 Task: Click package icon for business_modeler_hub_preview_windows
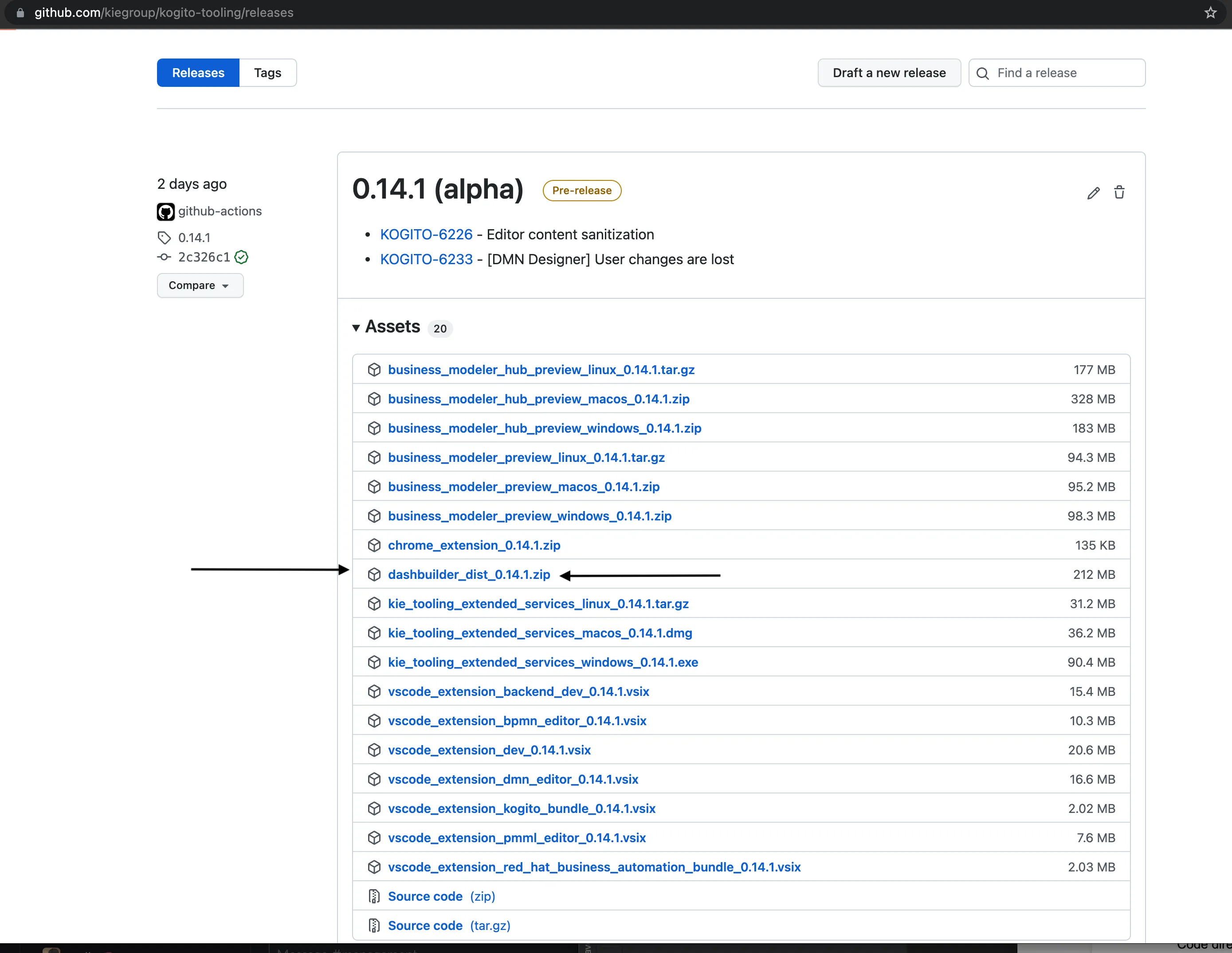coord(374,429)
